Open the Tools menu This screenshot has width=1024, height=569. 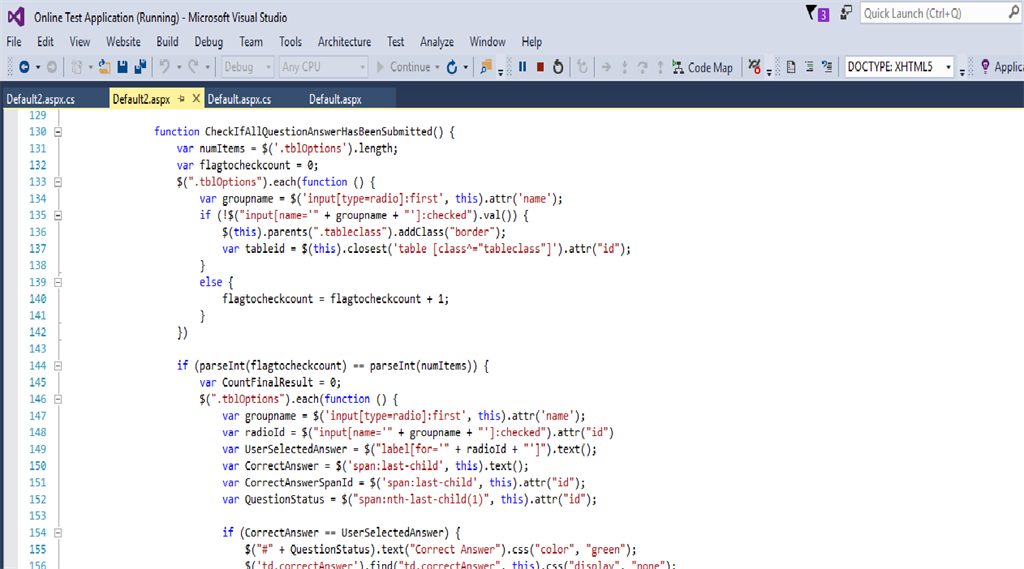pos(290,42)
